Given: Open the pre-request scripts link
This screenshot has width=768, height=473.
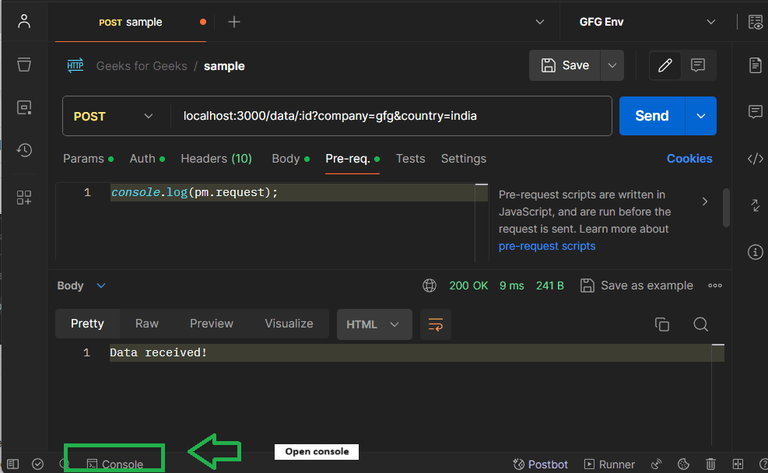Looking at the screenshot, I should click(x=547, y=246).
